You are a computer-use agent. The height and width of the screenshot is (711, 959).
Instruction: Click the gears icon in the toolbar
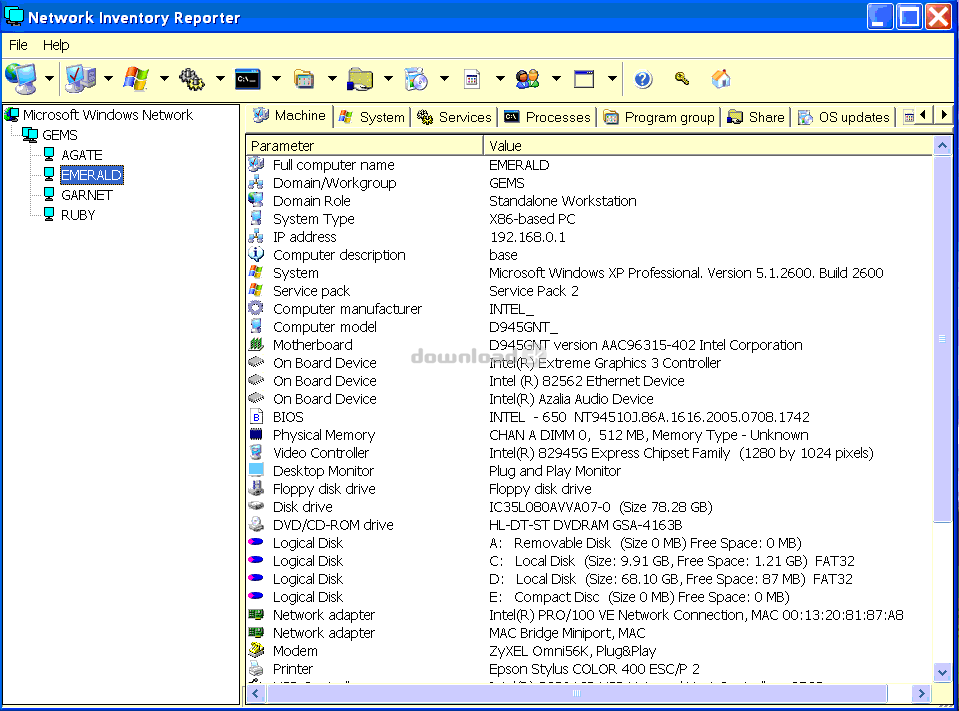191,79
